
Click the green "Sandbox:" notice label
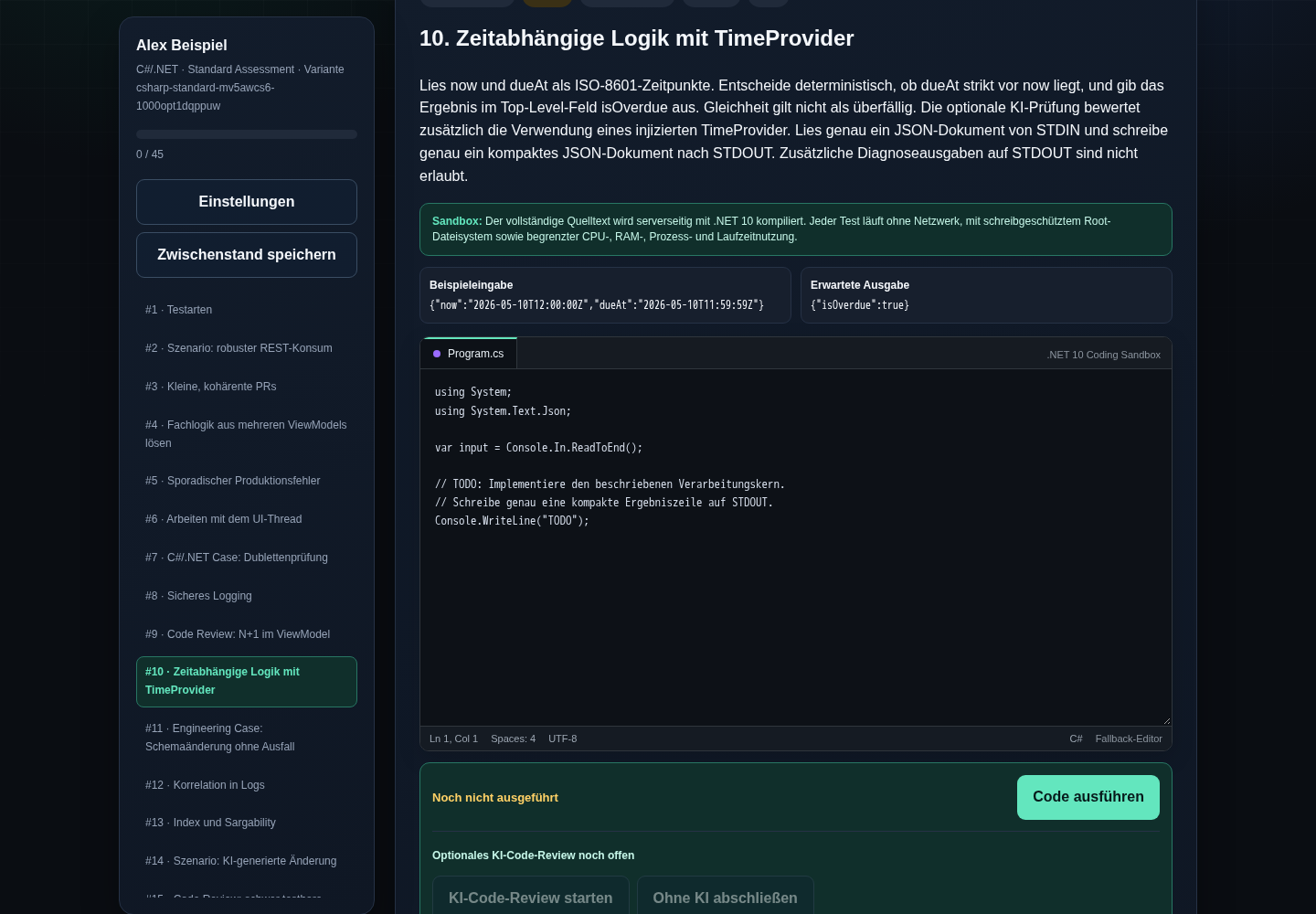click(x=457, y=221)
